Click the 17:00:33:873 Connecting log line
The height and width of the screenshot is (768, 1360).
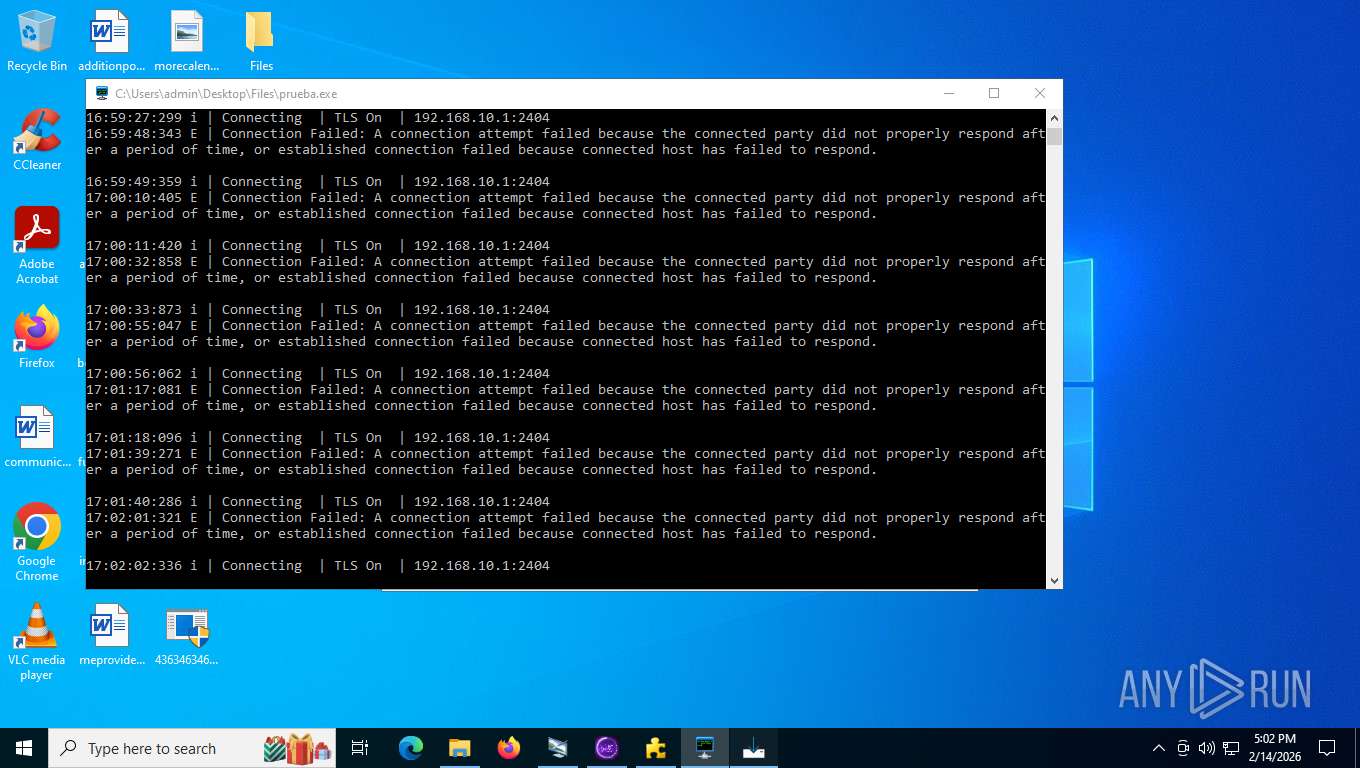click(x=318, y=310)
